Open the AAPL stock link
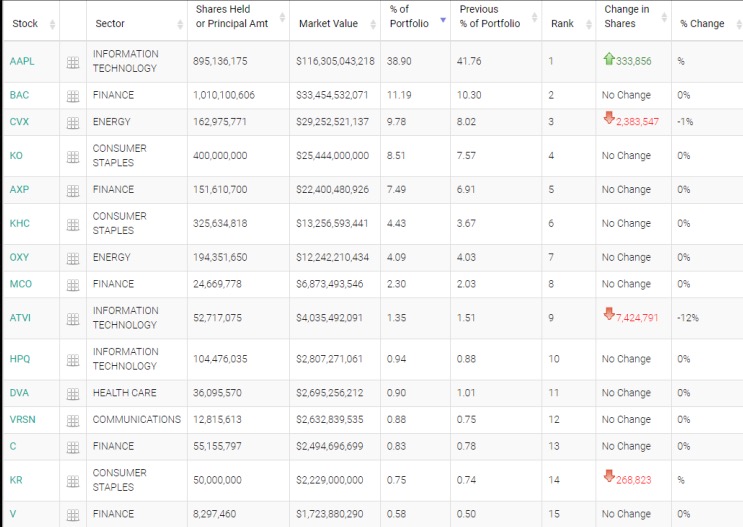 [x=22, y=61]
